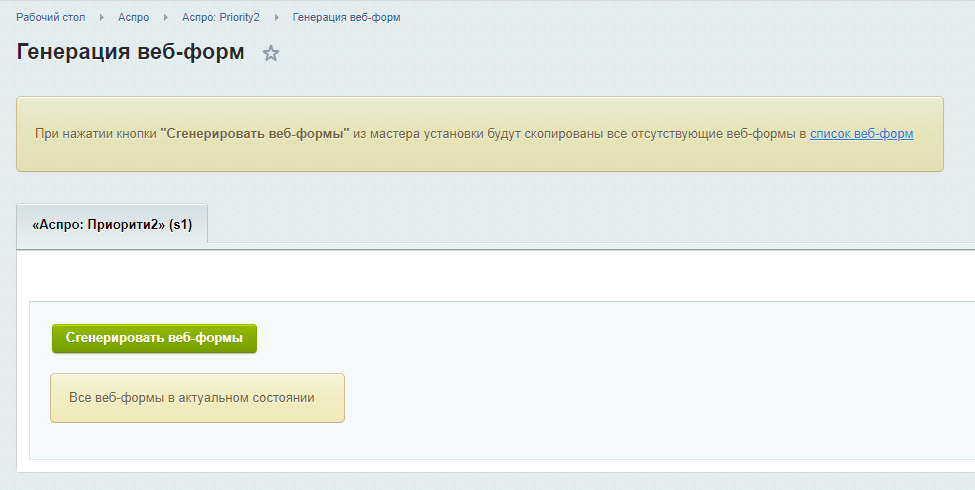The height and width of the screenshot is (490, 975).
Task: Click the breadcrumb arrow after Аспро: Priority2
Action: 277,17
